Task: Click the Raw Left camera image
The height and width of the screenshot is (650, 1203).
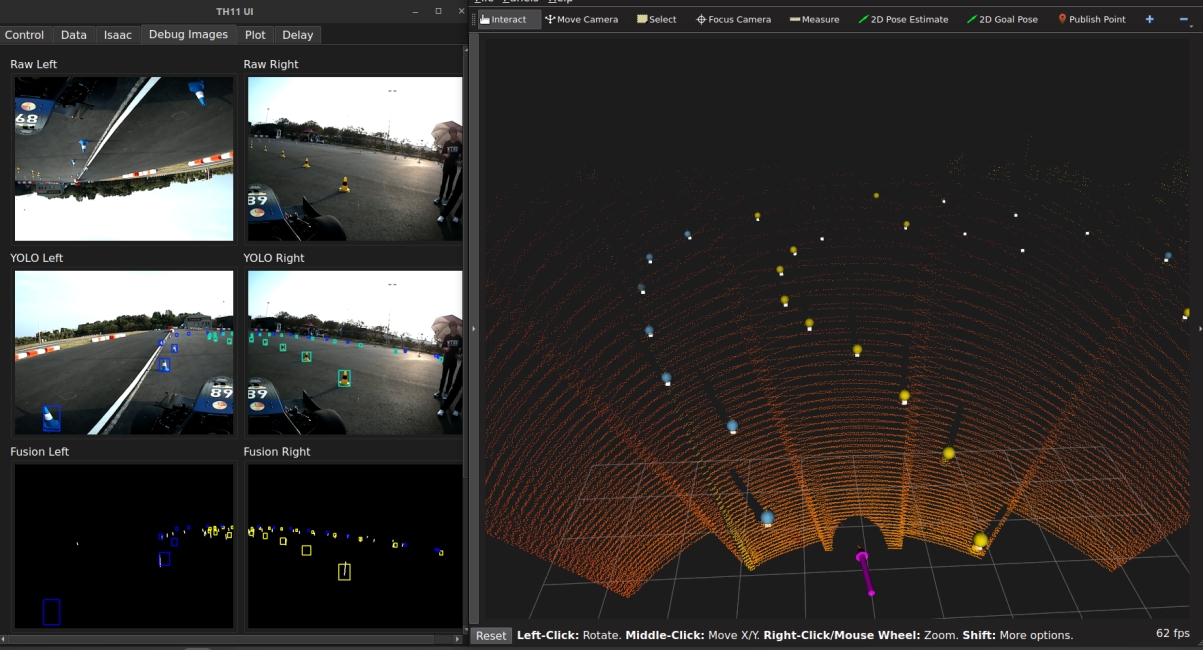Action: click(124, 159)
